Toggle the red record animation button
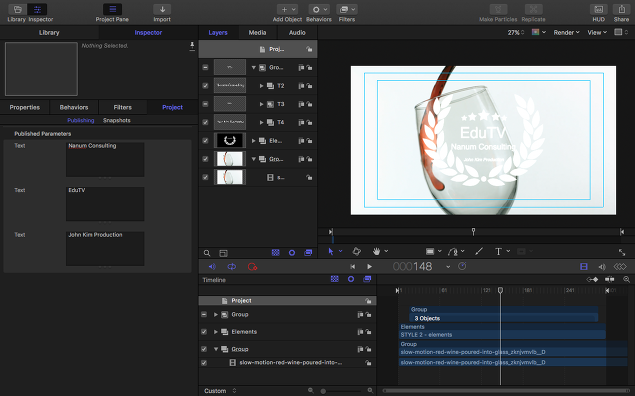The width and height of the screenshot is (635, 396). [x=252, y=266]
